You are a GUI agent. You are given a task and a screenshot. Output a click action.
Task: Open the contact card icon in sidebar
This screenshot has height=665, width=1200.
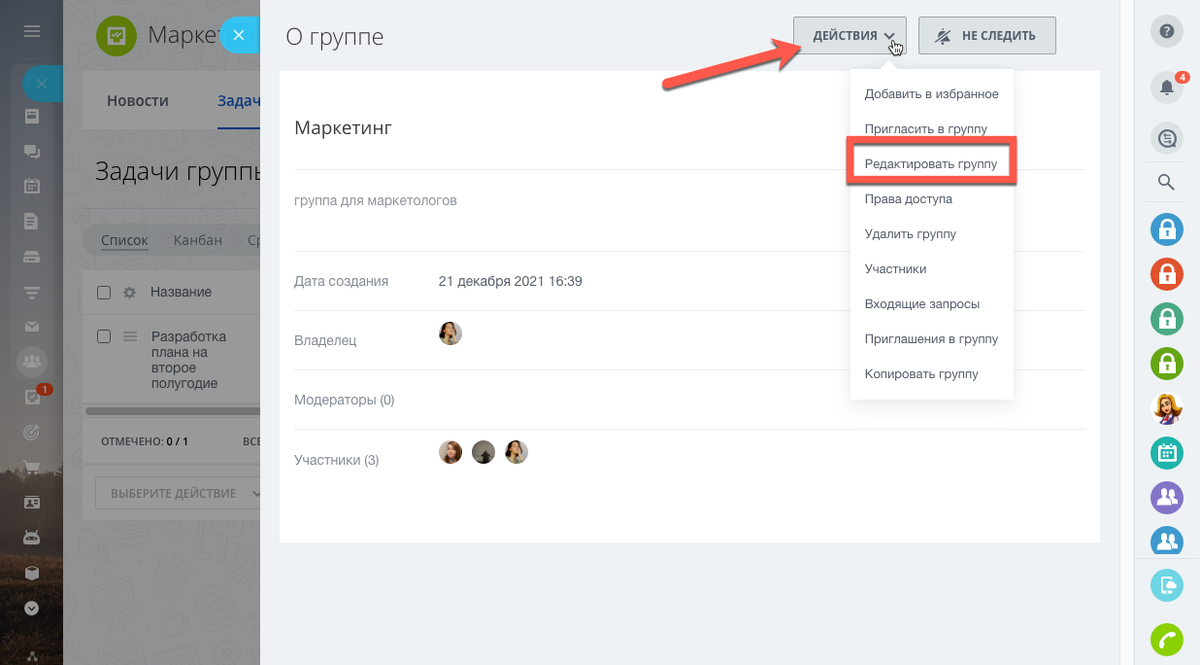coord(31,502)
